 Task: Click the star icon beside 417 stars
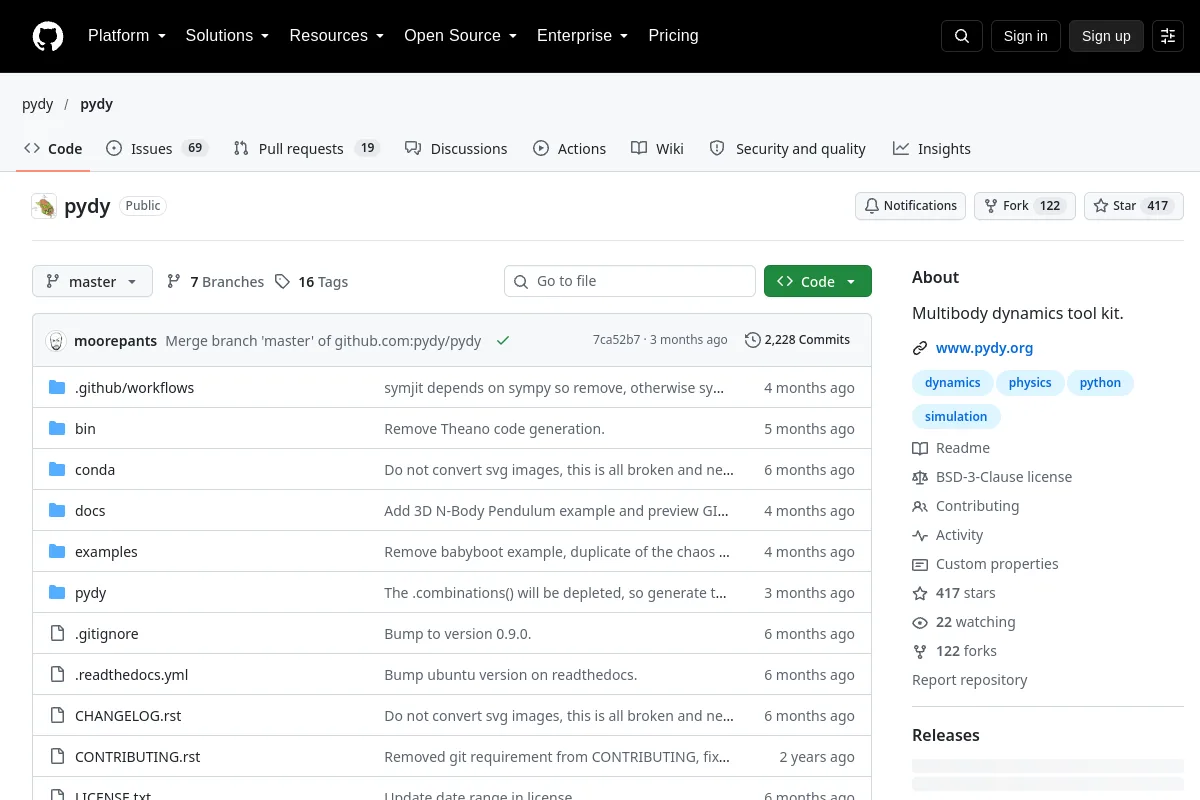point(920,594)
